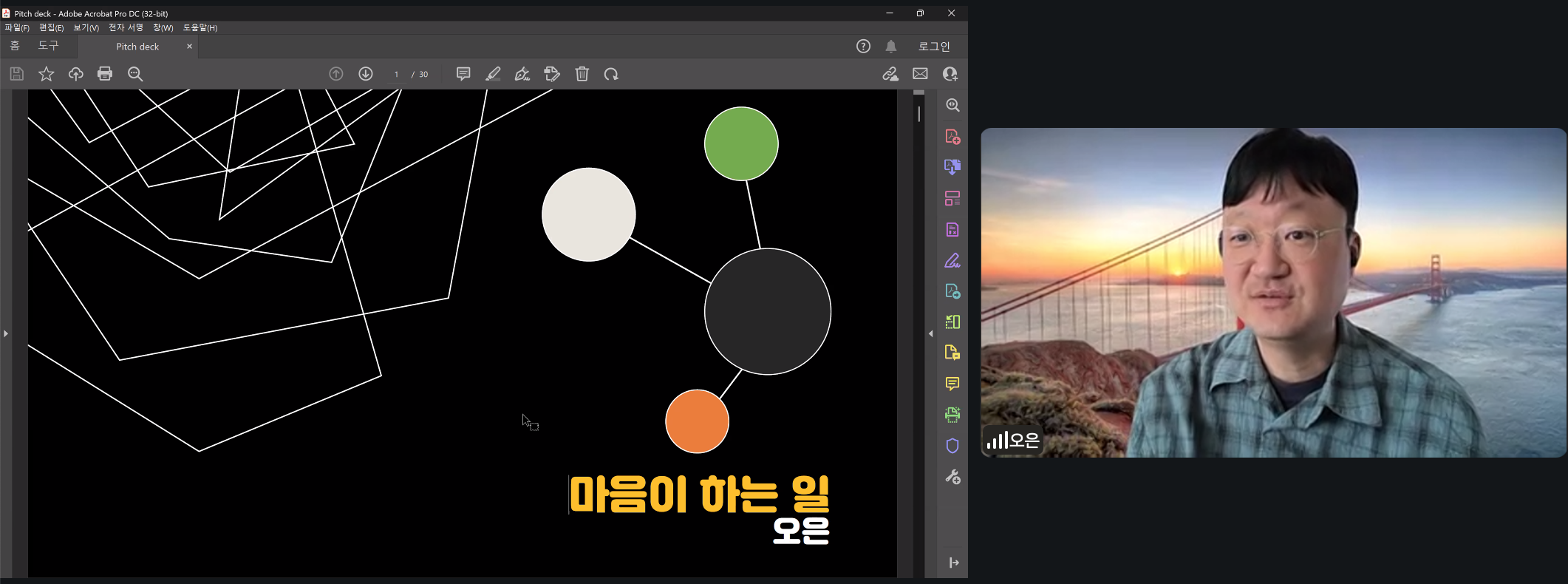Screen dimensions: 1568x584
Task: Add a comment note icon
Action: (463, 74)
